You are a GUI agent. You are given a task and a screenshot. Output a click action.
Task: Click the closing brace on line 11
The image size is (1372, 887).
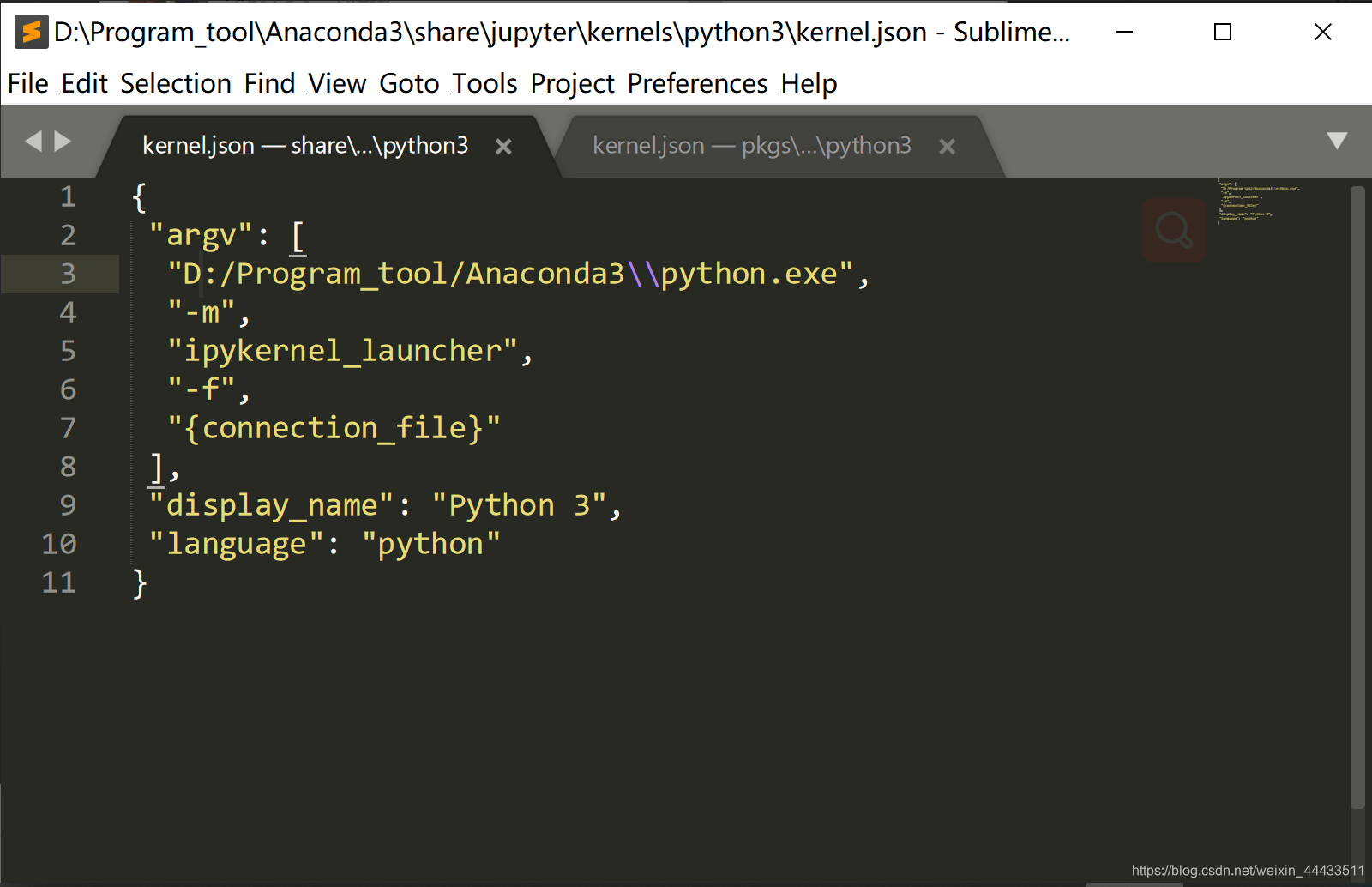click(x=140, y=583)
